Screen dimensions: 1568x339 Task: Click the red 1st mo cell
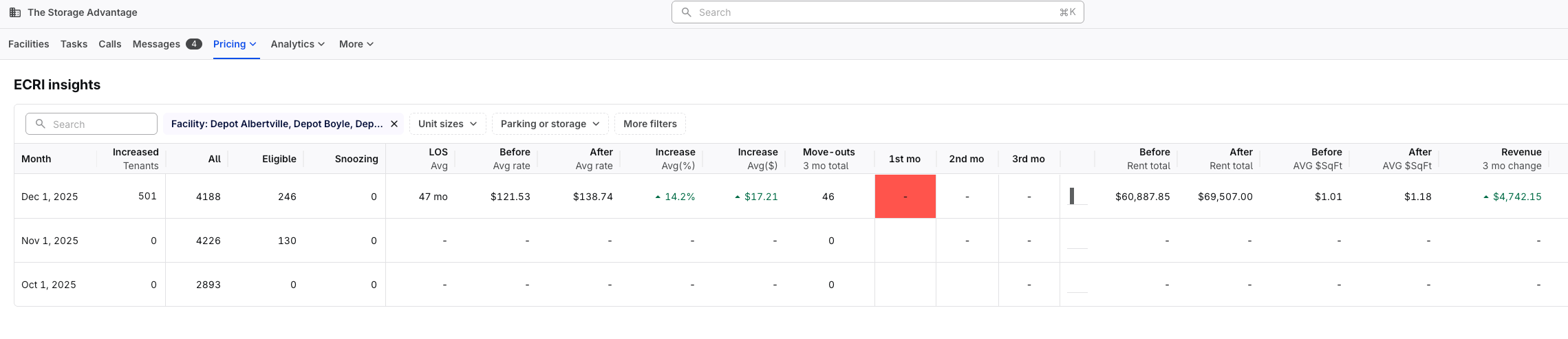905,197
